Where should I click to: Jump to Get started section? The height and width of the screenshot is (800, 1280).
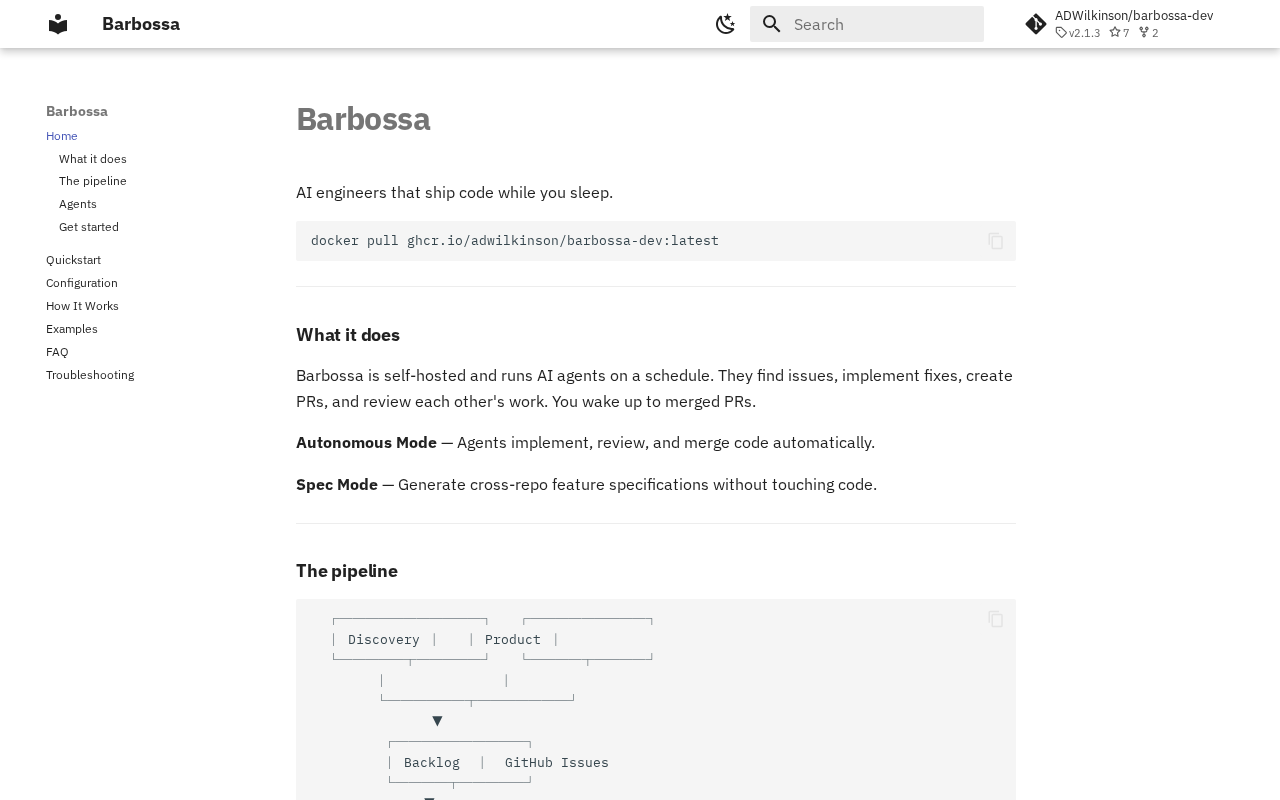pyautogui.click(x=89, y=227)
